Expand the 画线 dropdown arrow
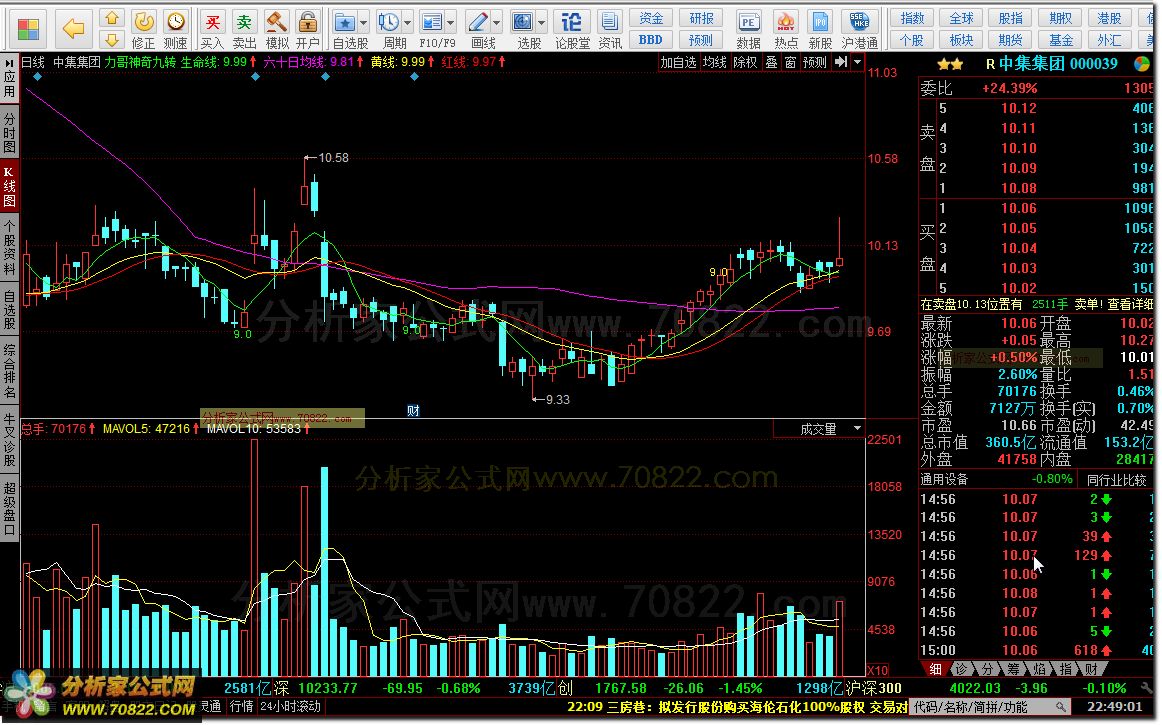The width and height of the screenshot is (1162, 725). (497, 22)
